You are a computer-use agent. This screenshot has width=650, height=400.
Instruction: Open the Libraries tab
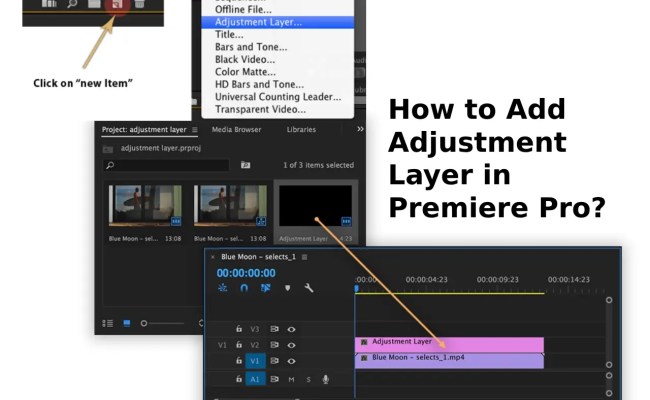(x=301, y=129)
